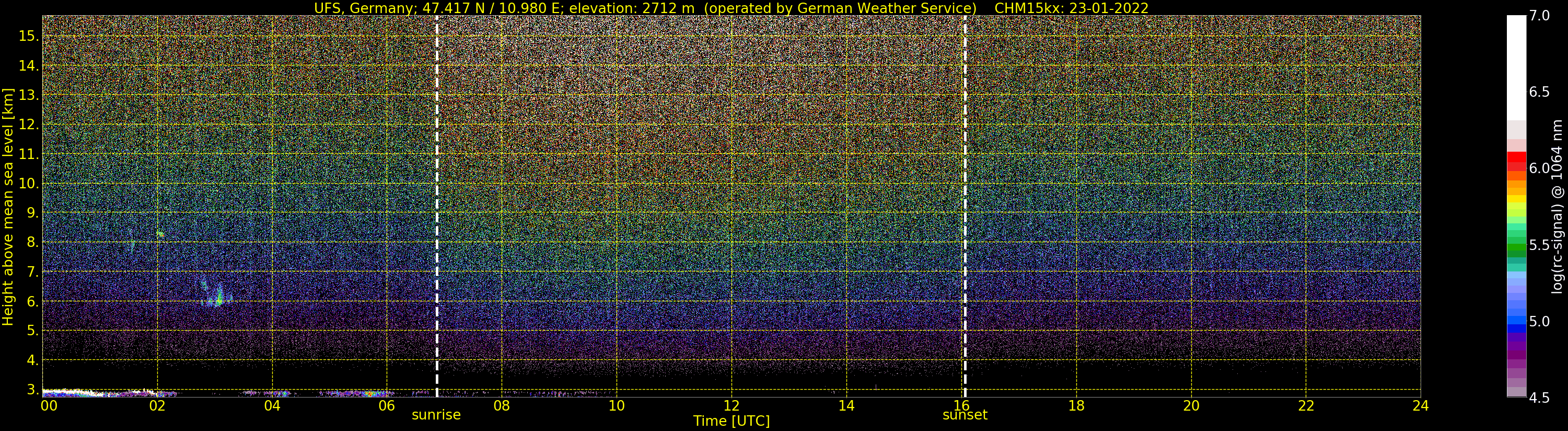Click the "20" time tick label
This screenshot has height=431, width=1568.
(1191, 406)
